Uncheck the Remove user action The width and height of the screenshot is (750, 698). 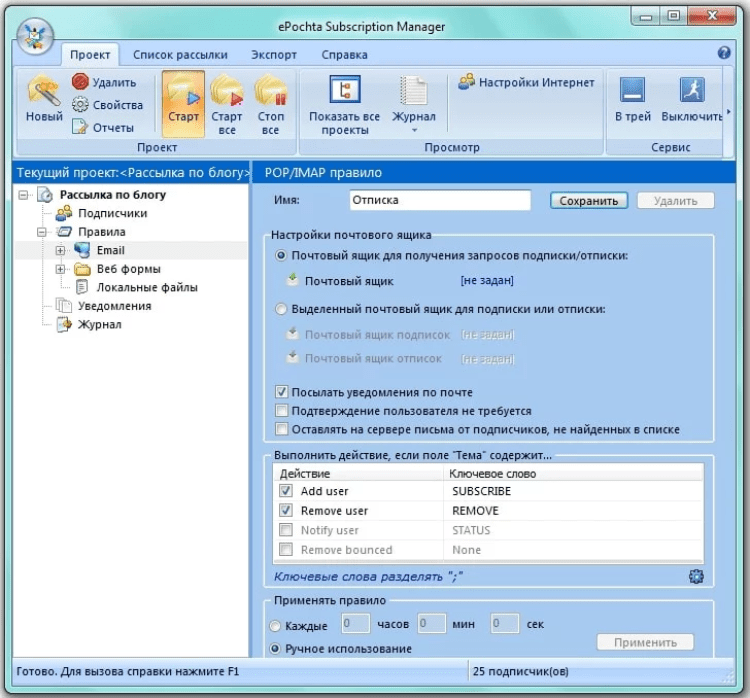(286, 510)
